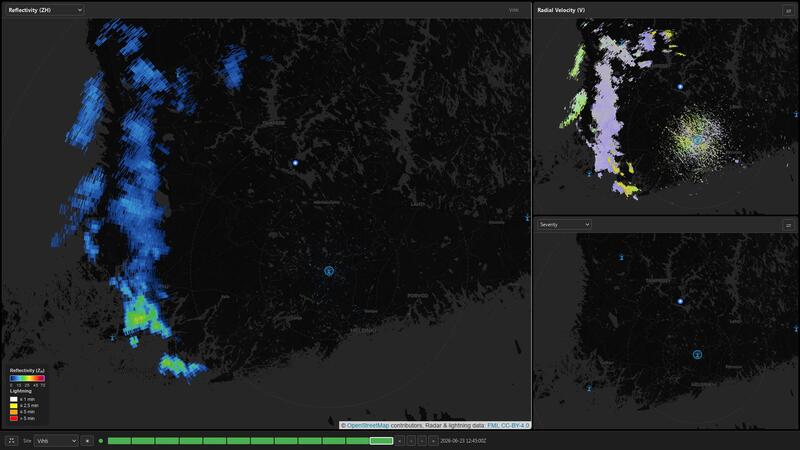Click the yellow lightning ≤ 2.5 min swatch

[x=14, y=406]
